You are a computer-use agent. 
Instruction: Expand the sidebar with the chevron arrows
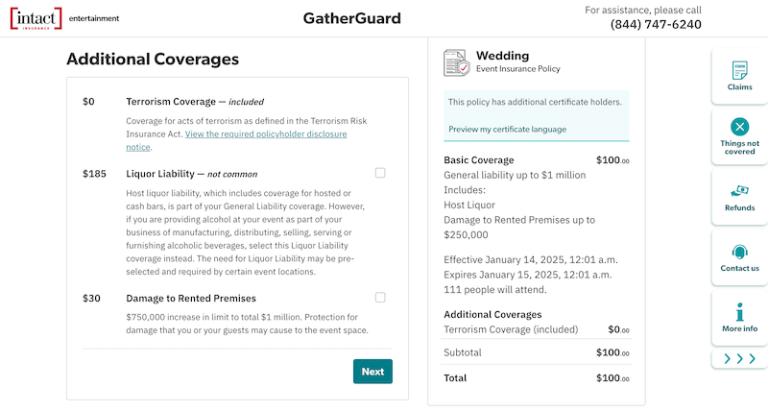pos(739,358)
